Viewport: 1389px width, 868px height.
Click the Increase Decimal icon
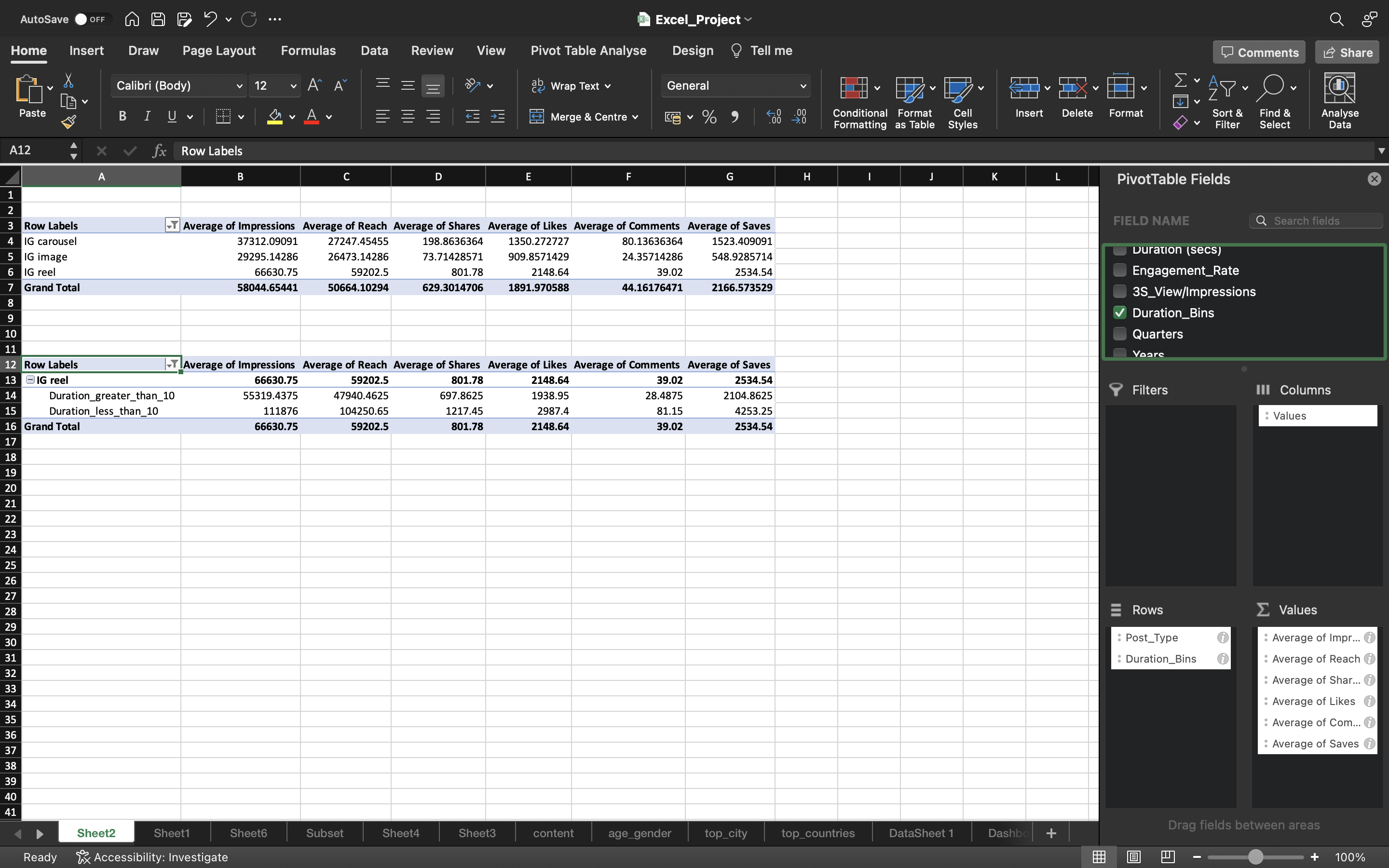(x=774, y=117)
